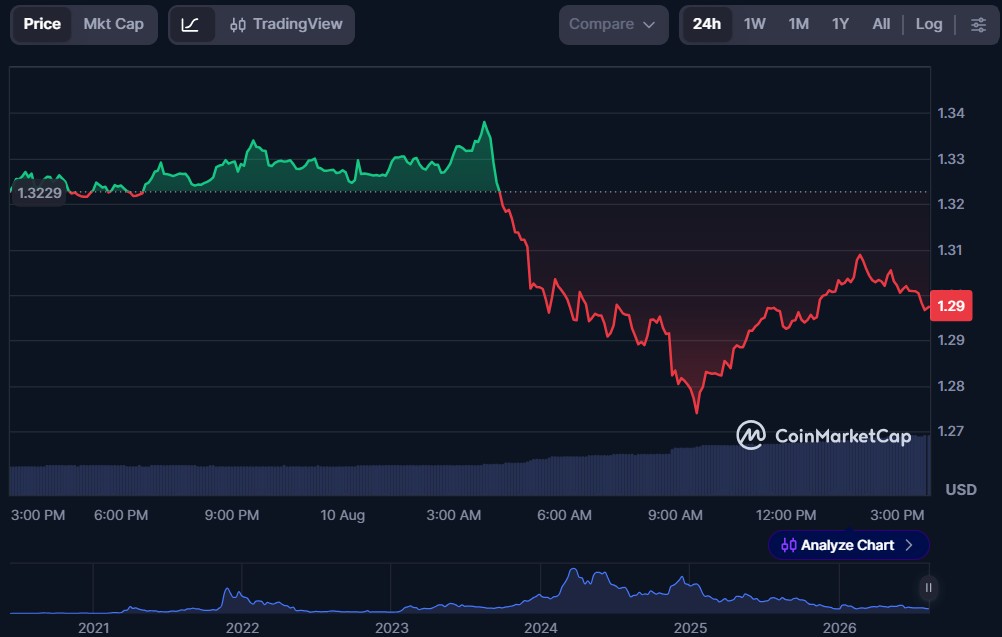Viewport: 1002px width, 637px height.
Task: Click 2024 in the range navigator
Action: [541, 628]
